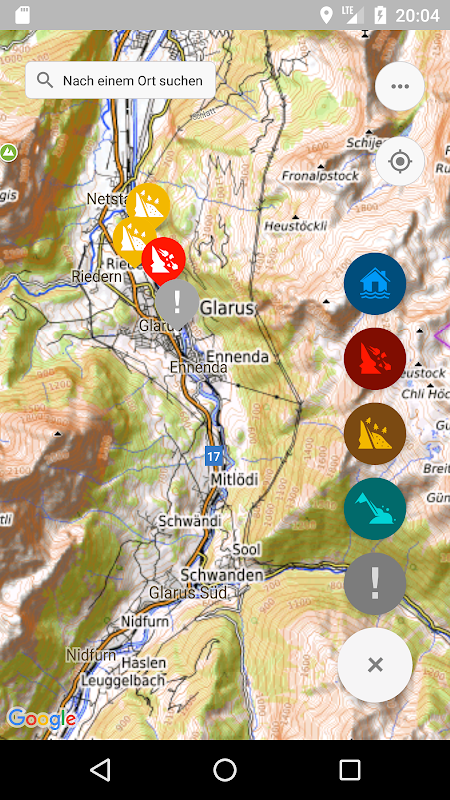Click the route 17 road sign on map
450x800 pixels.
(x=213, y=456)
